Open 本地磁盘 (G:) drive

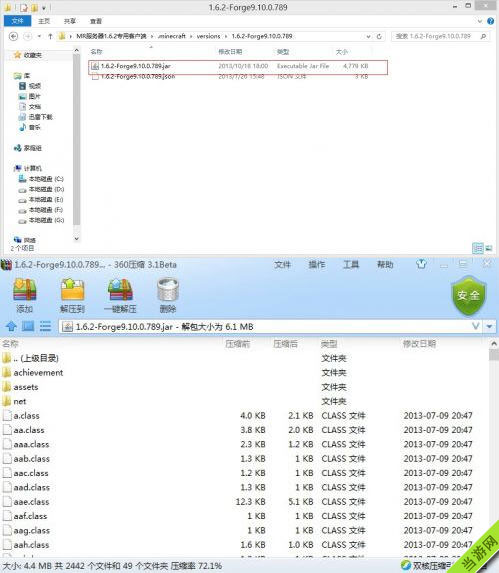(41, 220)
